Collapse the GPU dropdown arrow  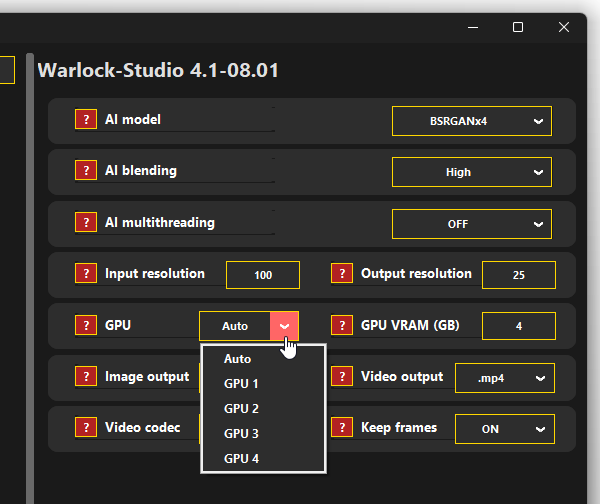pyautogui.click(x=284, y=326)
